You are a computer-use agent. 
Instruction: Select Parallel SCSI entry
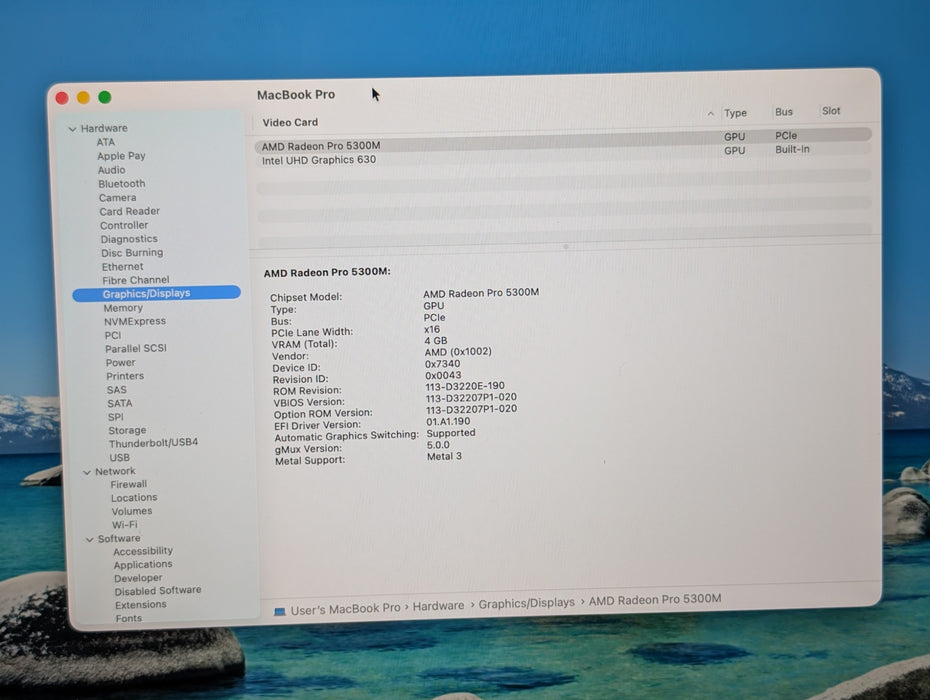point(136,349)
